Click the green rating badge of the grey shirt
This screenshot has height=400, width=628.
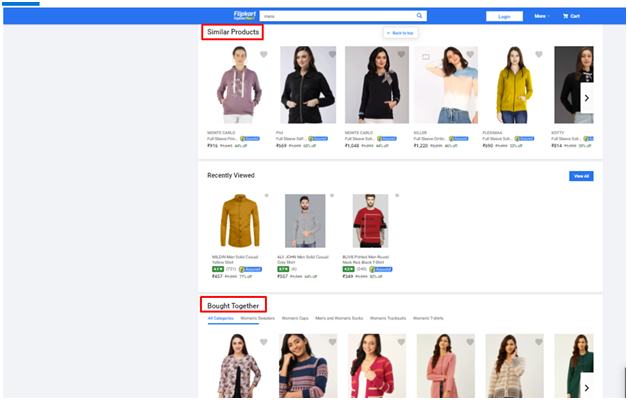point(283,269)
